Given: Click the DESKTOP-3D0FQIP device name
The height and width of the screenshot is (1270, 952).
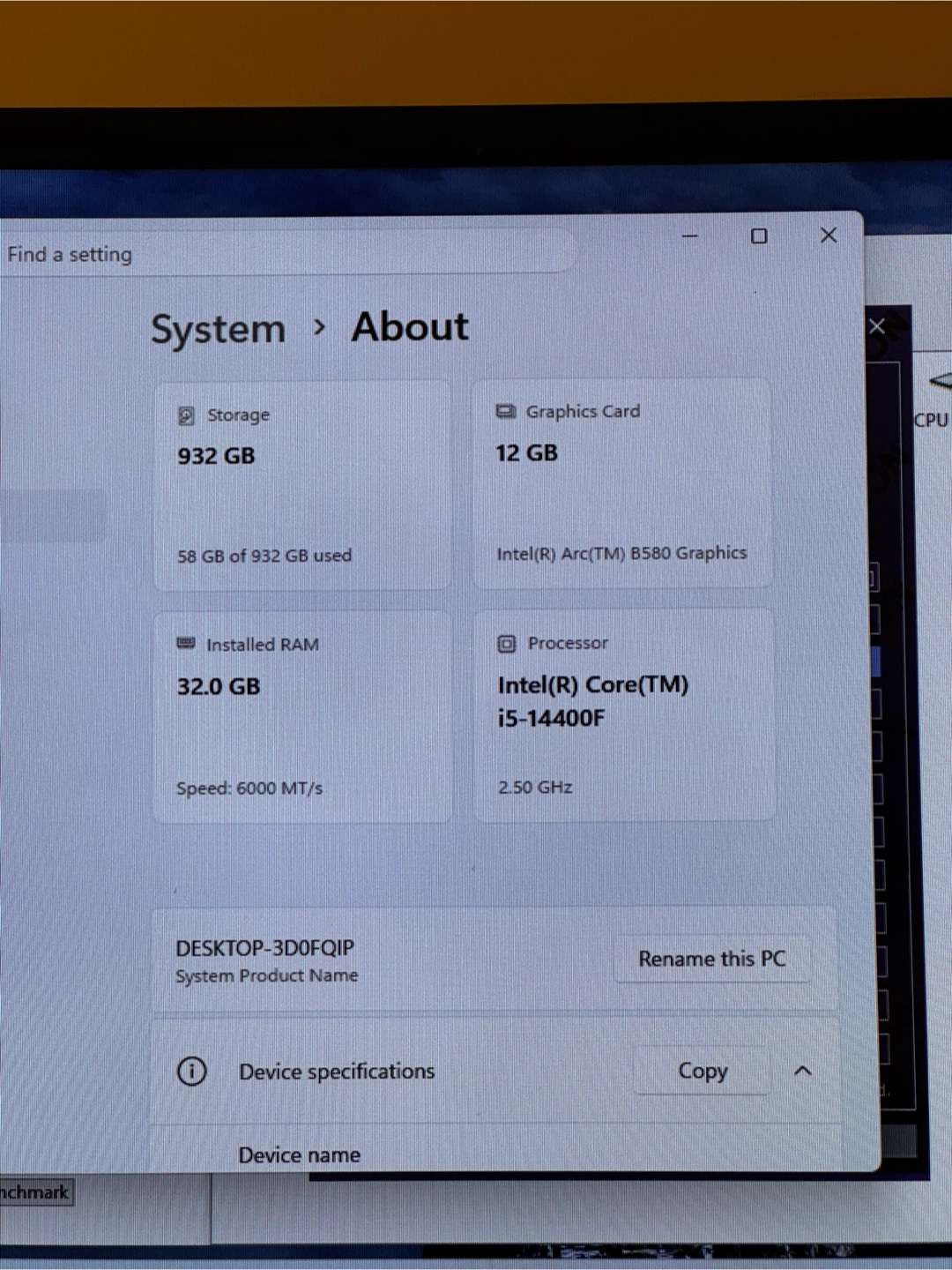Looking at the screenshot, I should (264, 948).
